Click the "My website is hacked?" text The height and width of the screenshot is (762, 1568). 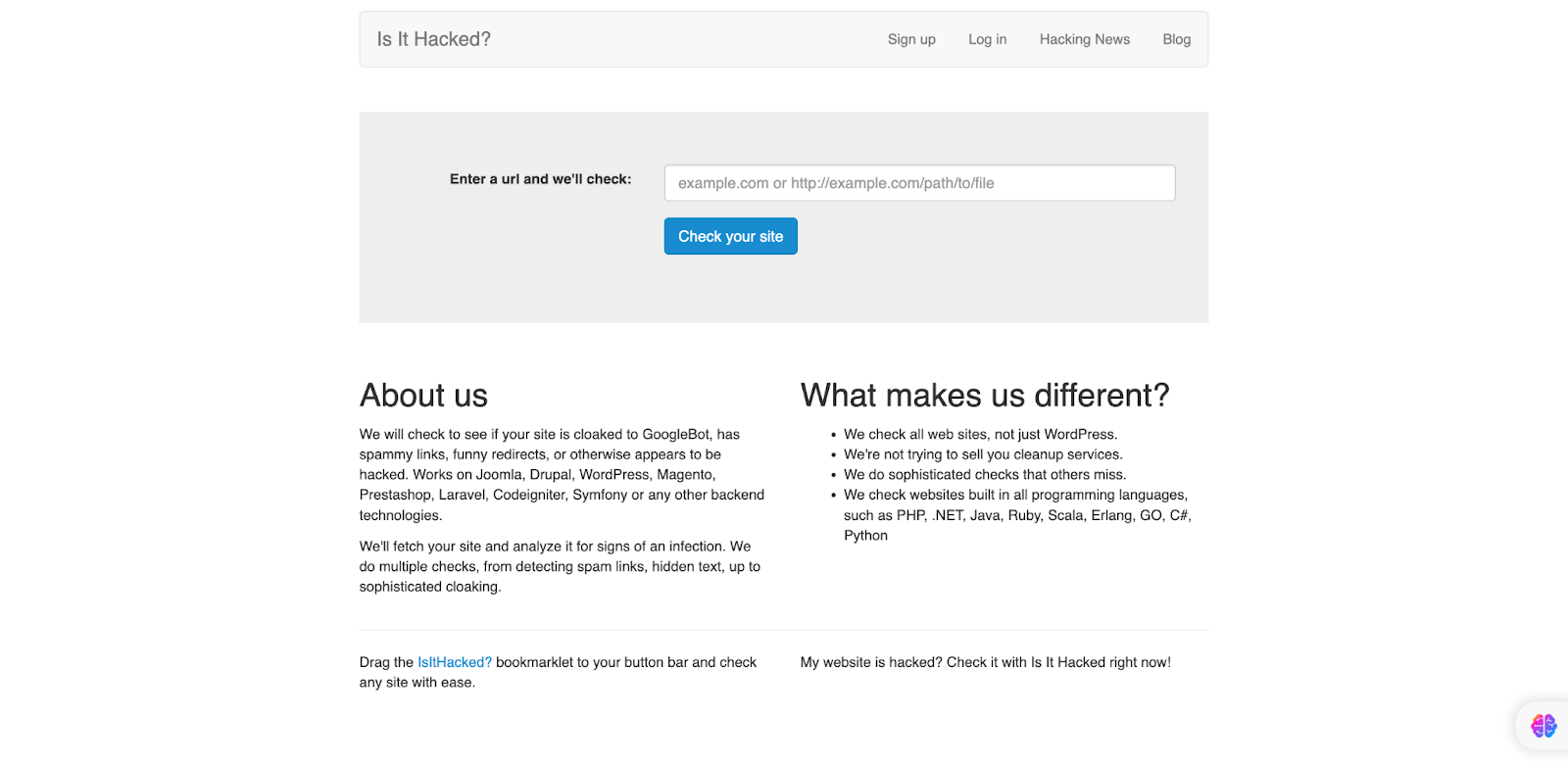(985, 662)
